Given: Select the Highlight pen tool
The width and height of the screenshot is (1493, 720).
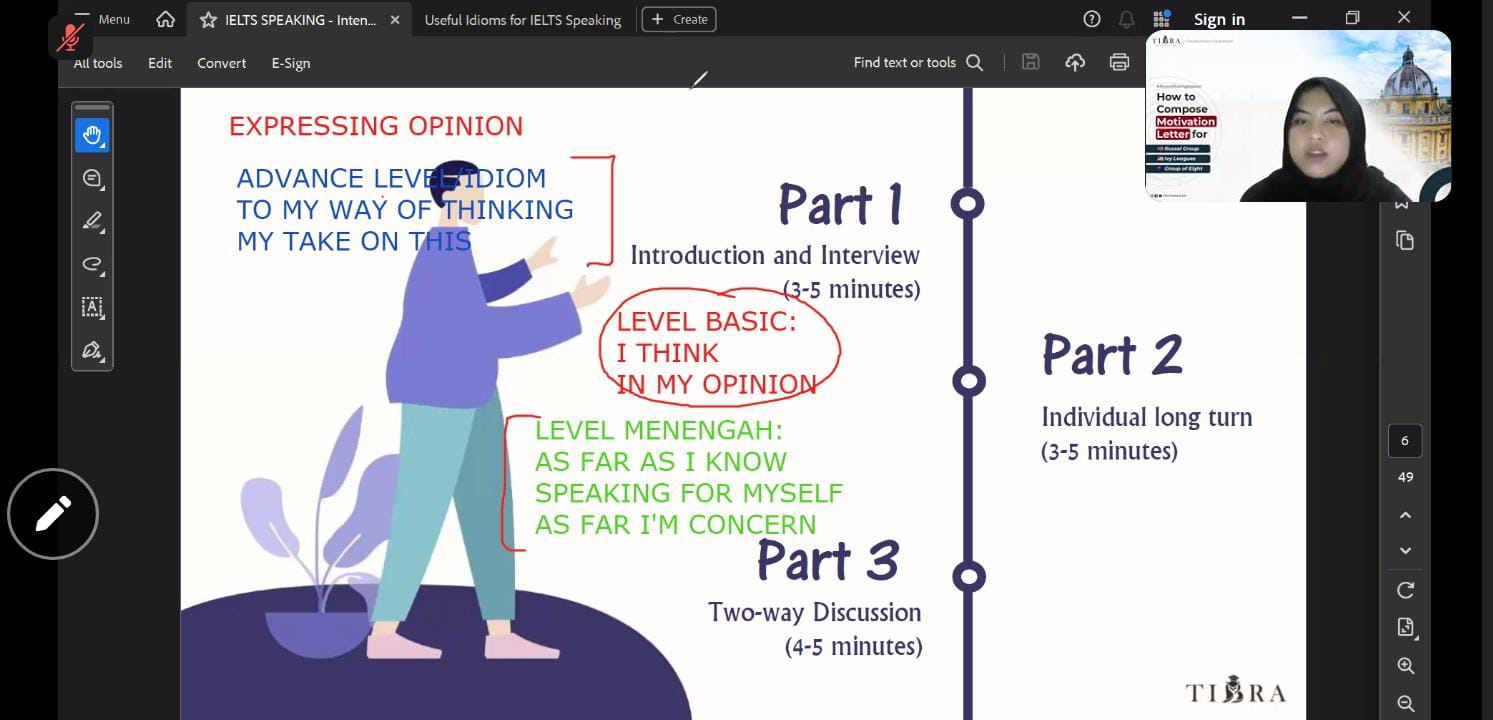Looking at the screenshot, I should pyautogui.click(x=92, y=221).
